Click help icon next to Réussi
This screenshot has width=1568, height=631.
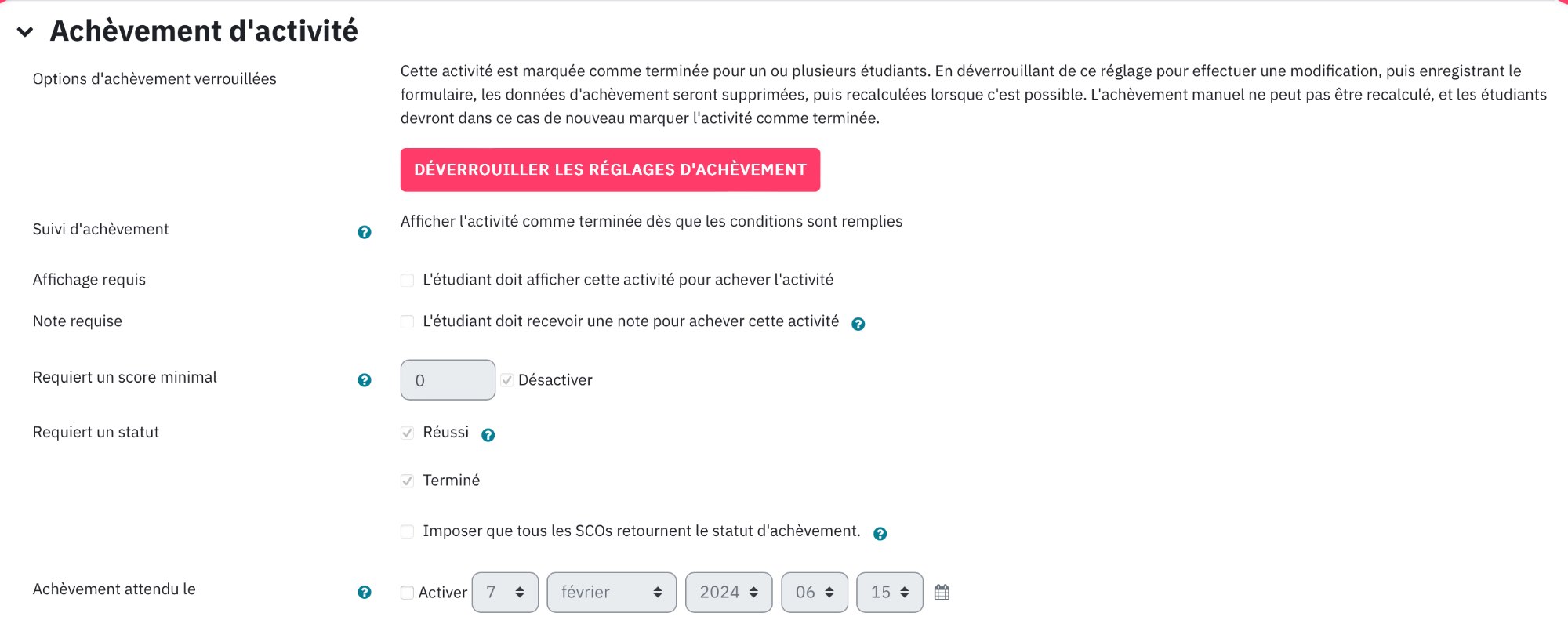pyautogui.click(x=488, y=435)
